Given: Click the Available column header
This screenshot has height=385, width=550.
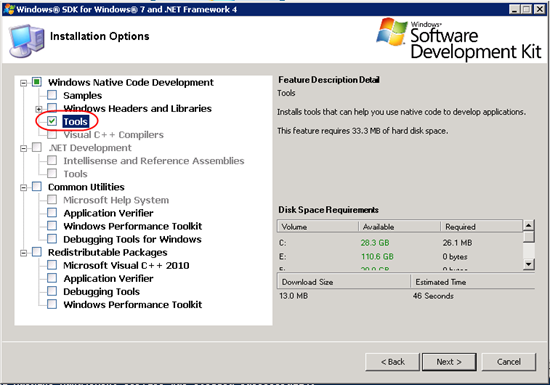Looking at the screenshot, I should click(399, 227).
